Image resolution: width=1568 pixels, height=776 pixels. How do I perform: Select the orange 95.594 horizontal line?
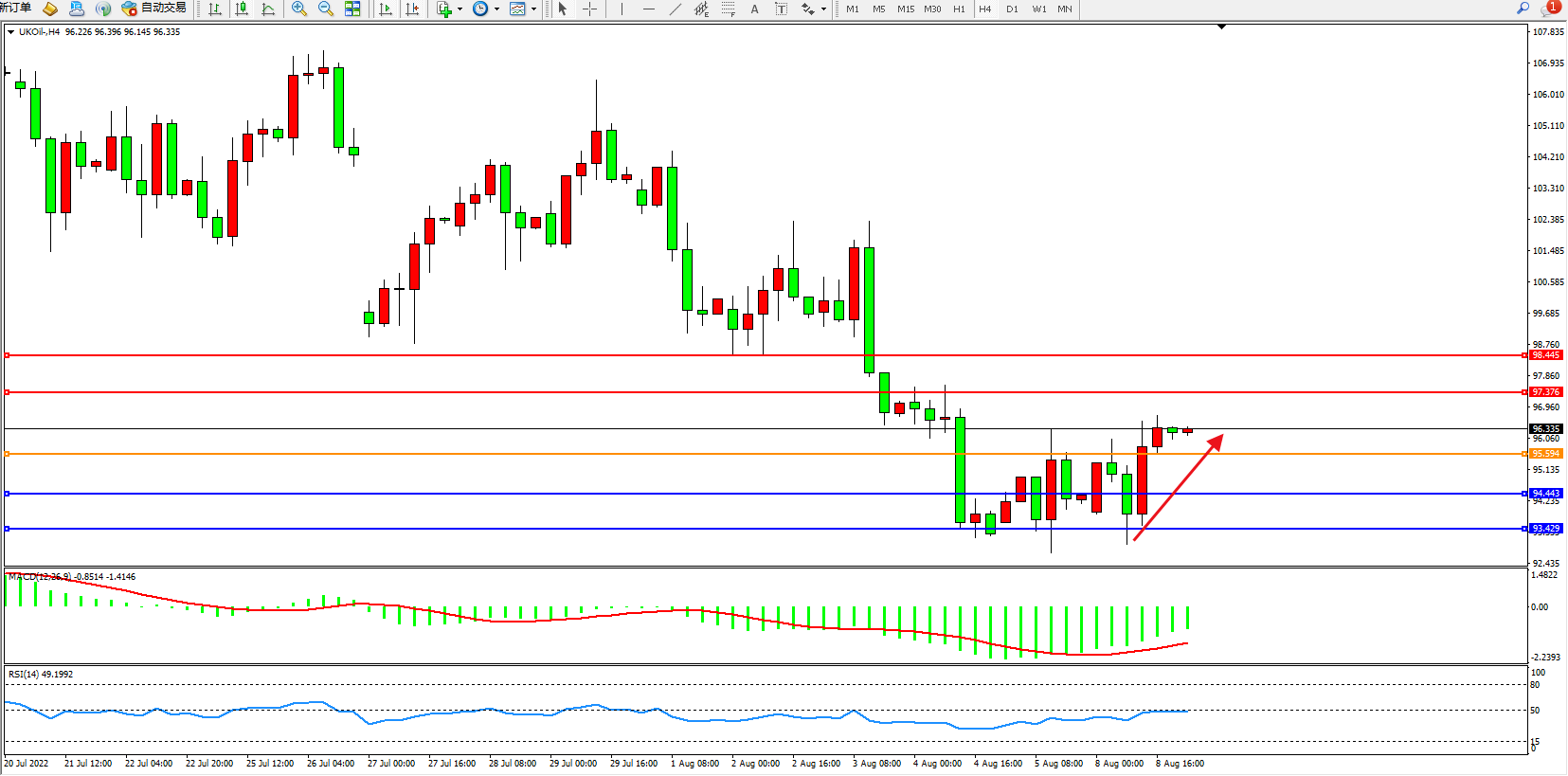coord(758,454)
